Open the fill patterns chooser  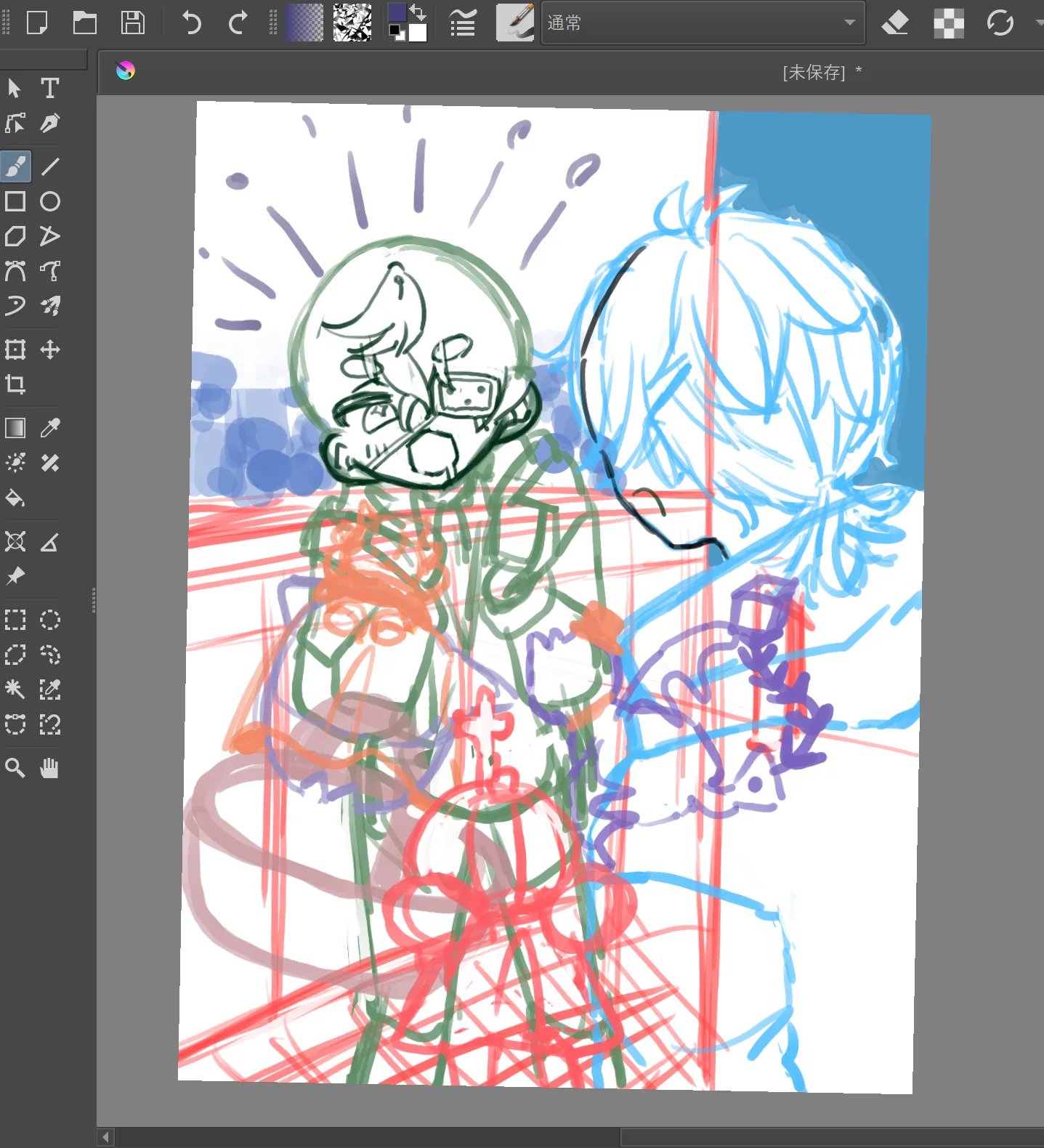click(352, 23)
